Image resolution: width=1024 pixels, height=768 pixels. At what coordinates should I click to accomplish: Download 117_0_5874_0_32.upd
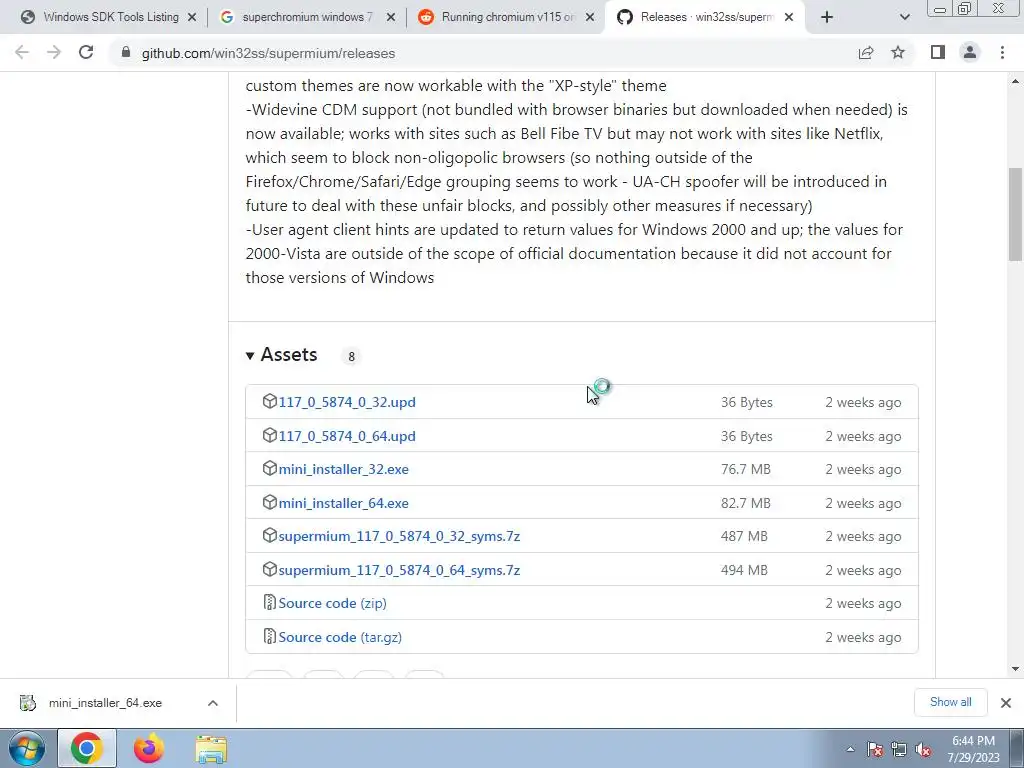click(347, 402)
